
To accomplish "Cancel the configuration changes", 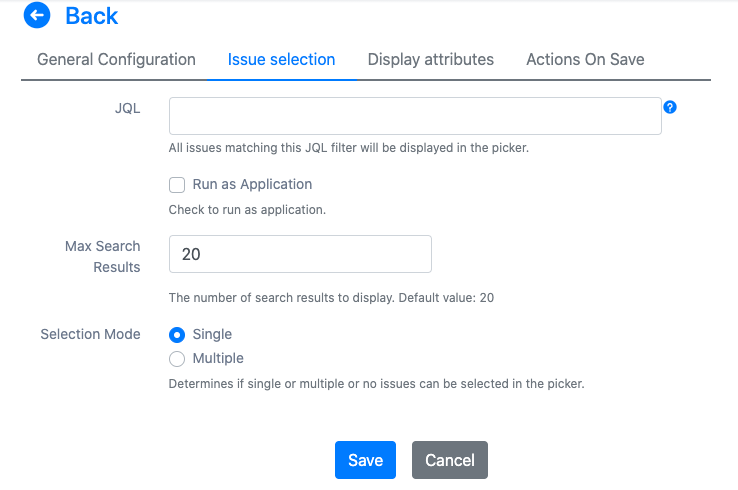I will (x=449, y=460).
